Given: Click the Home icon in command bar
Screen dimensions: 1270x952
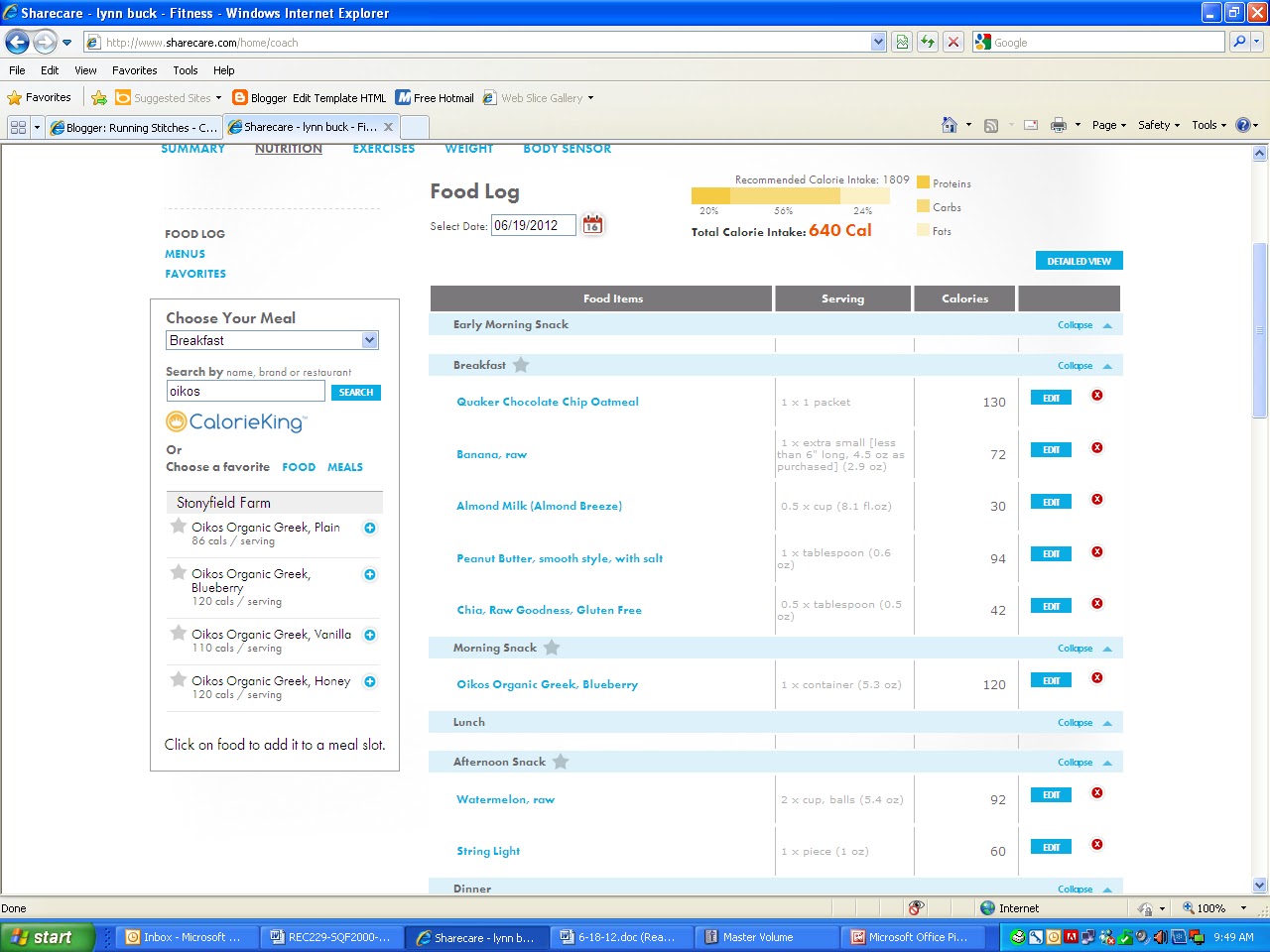Looking at the screenshot, I should 950,125.
